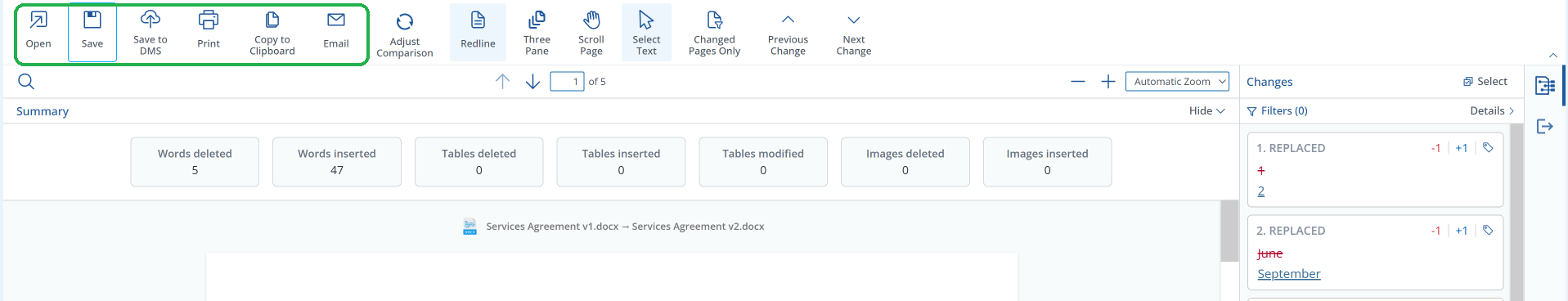Image resolution: width=1568 pixels, height=301 pixels.
Task: Click the Tables inserted card
Action: click(621, 162)
